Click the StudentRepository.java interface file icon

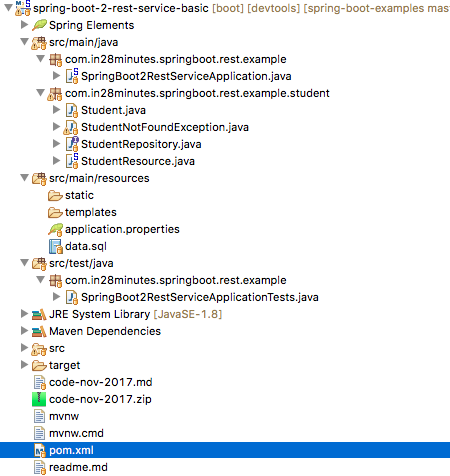pos(72,144)
